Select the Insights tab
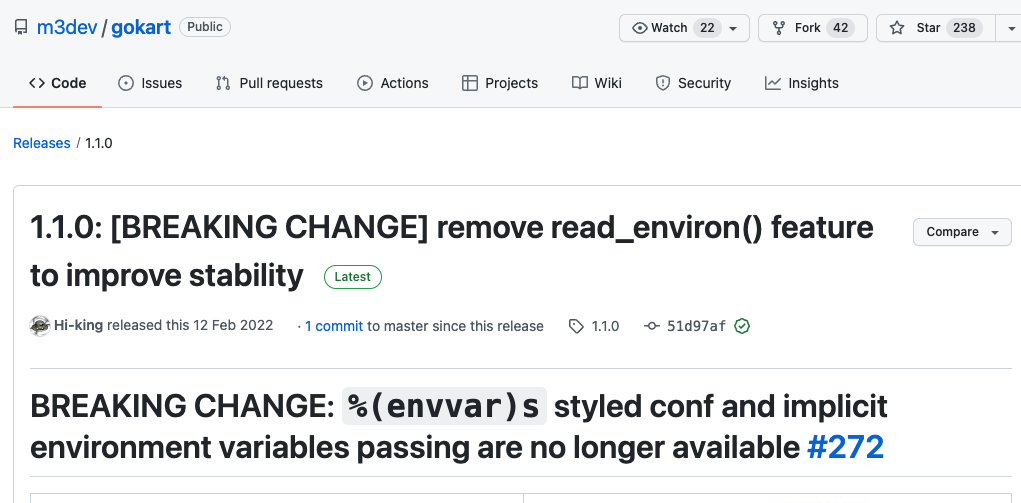1021x503 pixels. click(802, 83)
